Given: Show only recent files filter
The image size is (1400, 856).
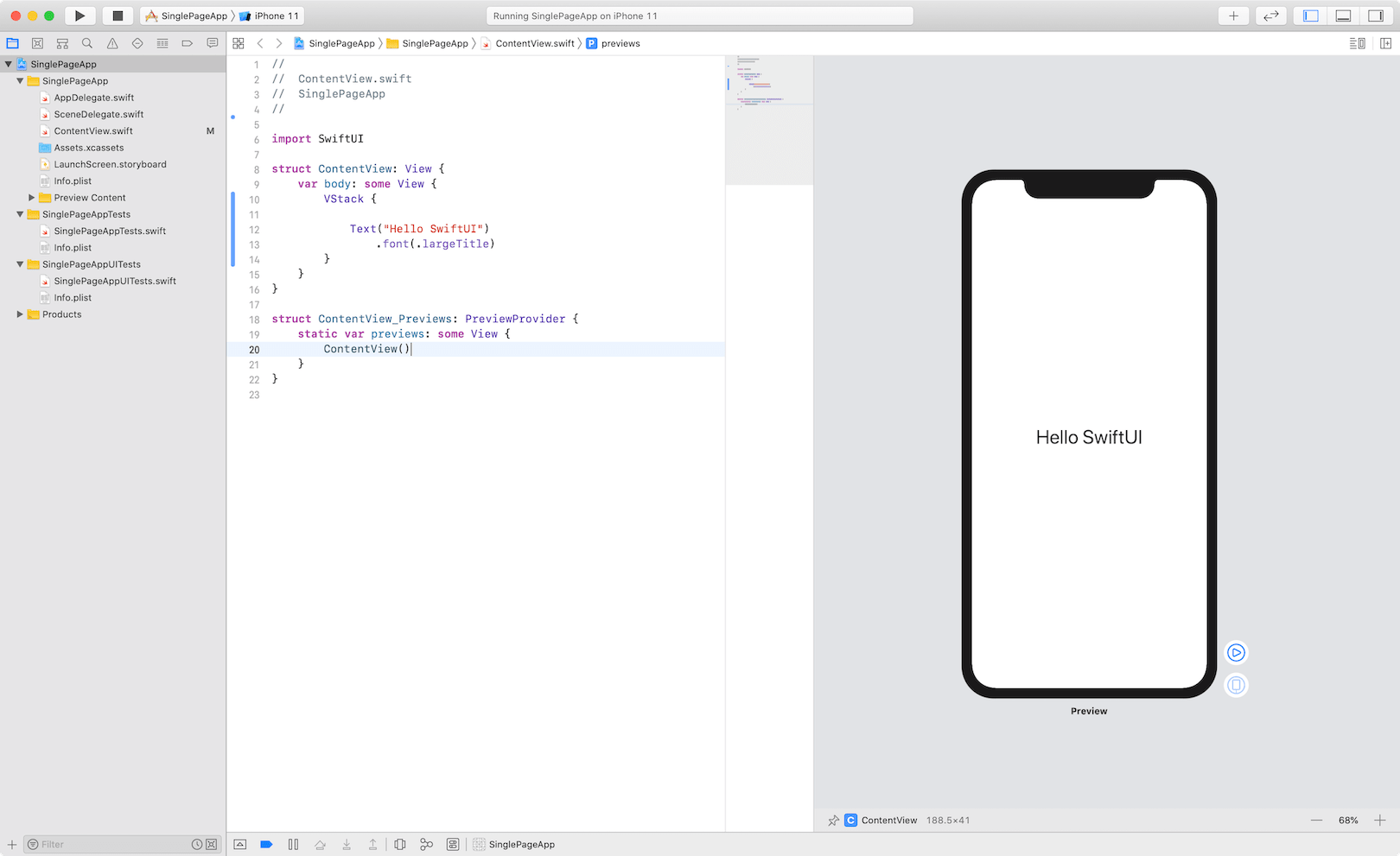Looking at the screenshot, I should (197, 845).
